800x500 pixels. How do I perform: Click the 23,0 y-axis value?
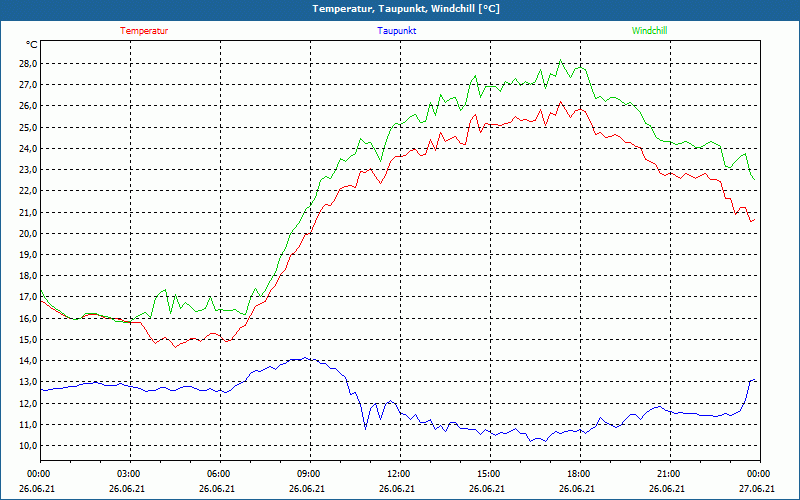28,169
